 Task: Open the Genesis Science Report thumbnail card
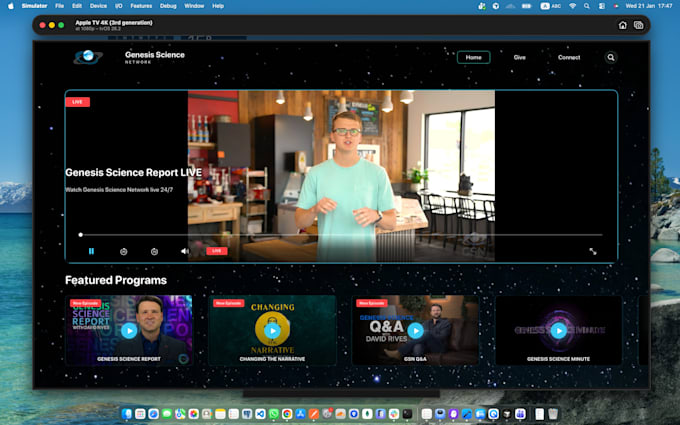(129, 330)
